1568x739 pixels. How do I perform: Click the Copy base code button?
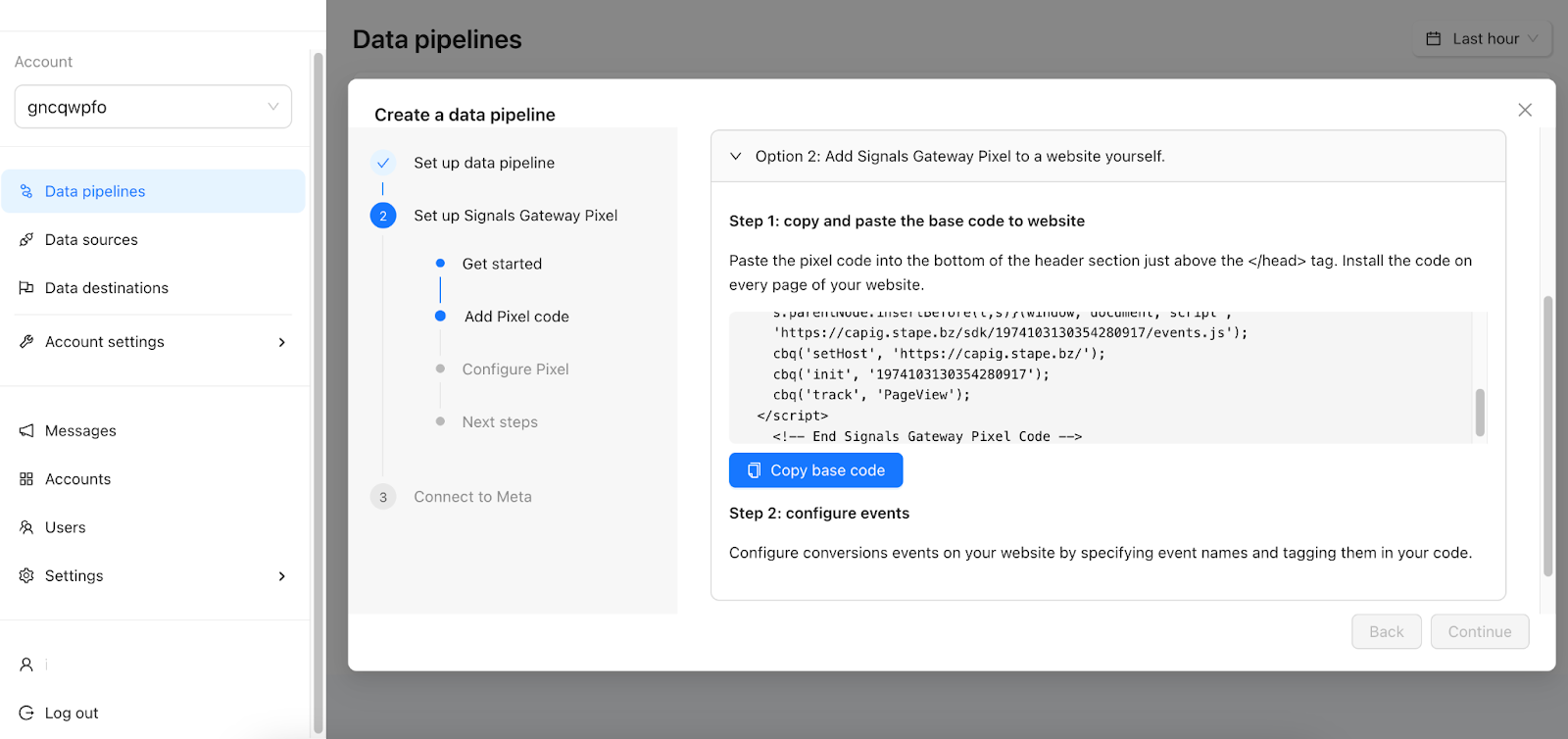click(815, 470)
